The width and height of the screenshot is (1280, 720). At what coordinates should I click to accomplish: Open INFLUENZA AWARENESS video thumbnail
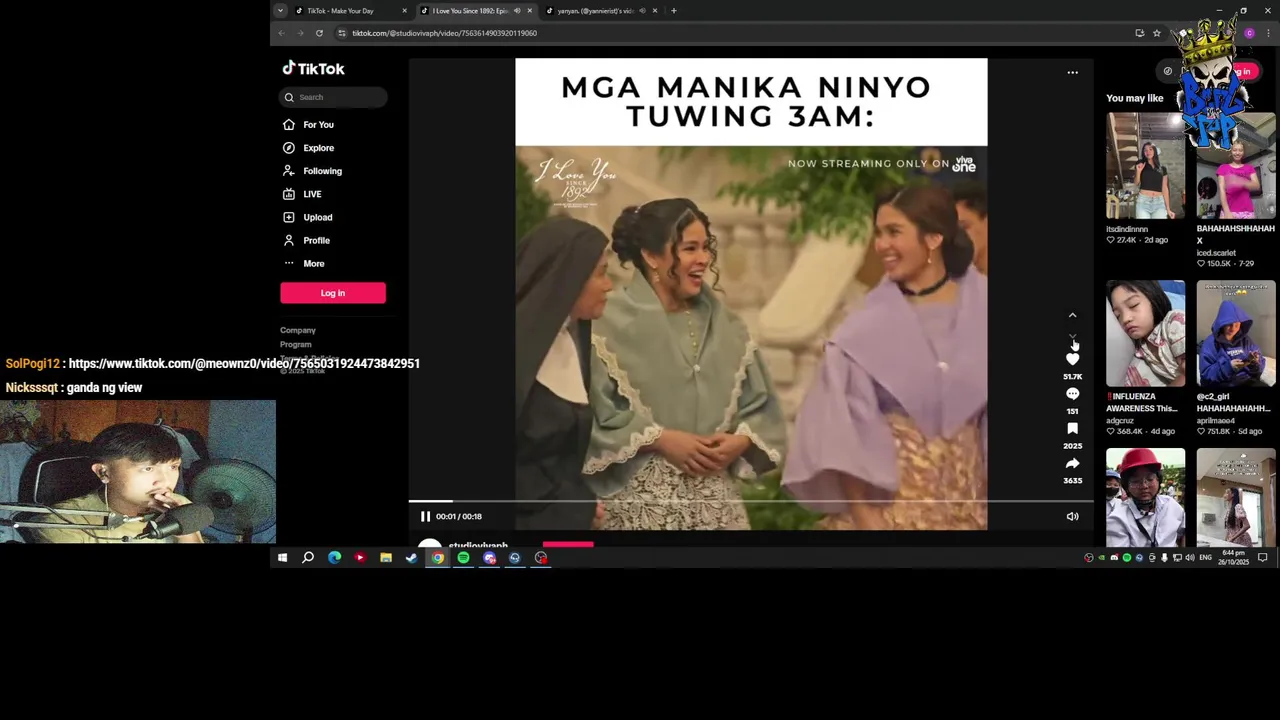(x=1145, y=333)
